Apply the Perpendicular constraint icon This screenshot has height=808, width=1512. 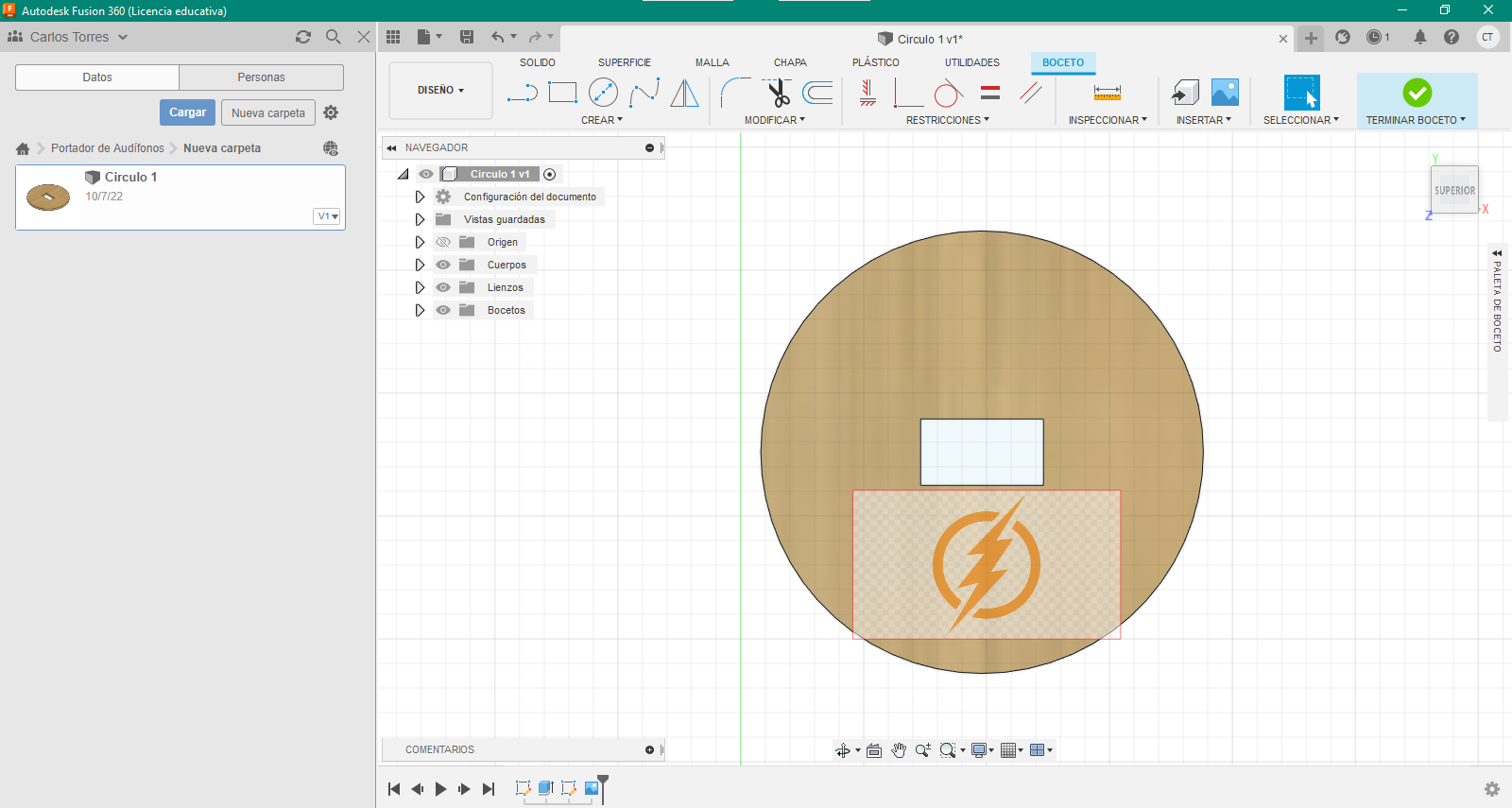tap(908, 93)
